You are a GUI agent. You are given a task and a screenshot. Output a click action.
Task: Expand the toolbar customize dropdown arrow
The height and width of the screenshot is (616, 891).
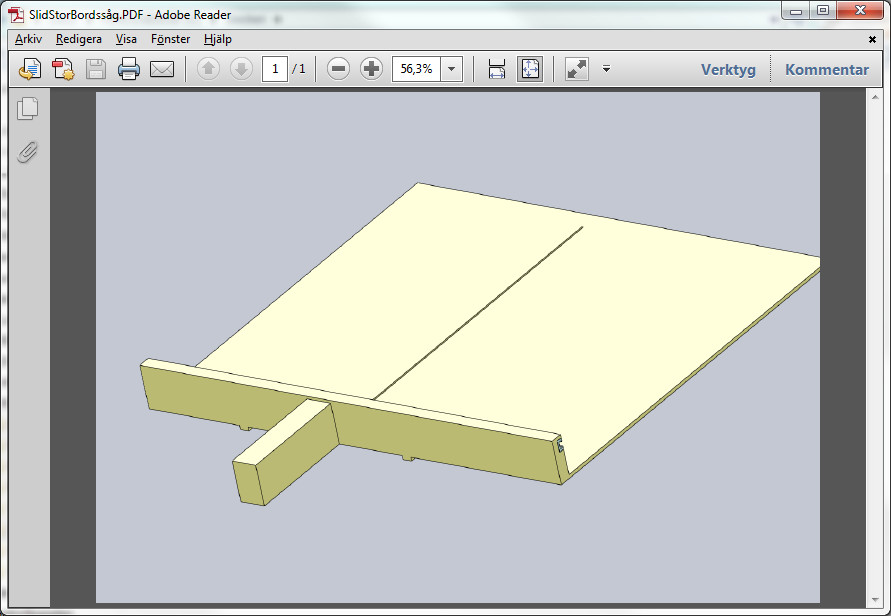606,69
